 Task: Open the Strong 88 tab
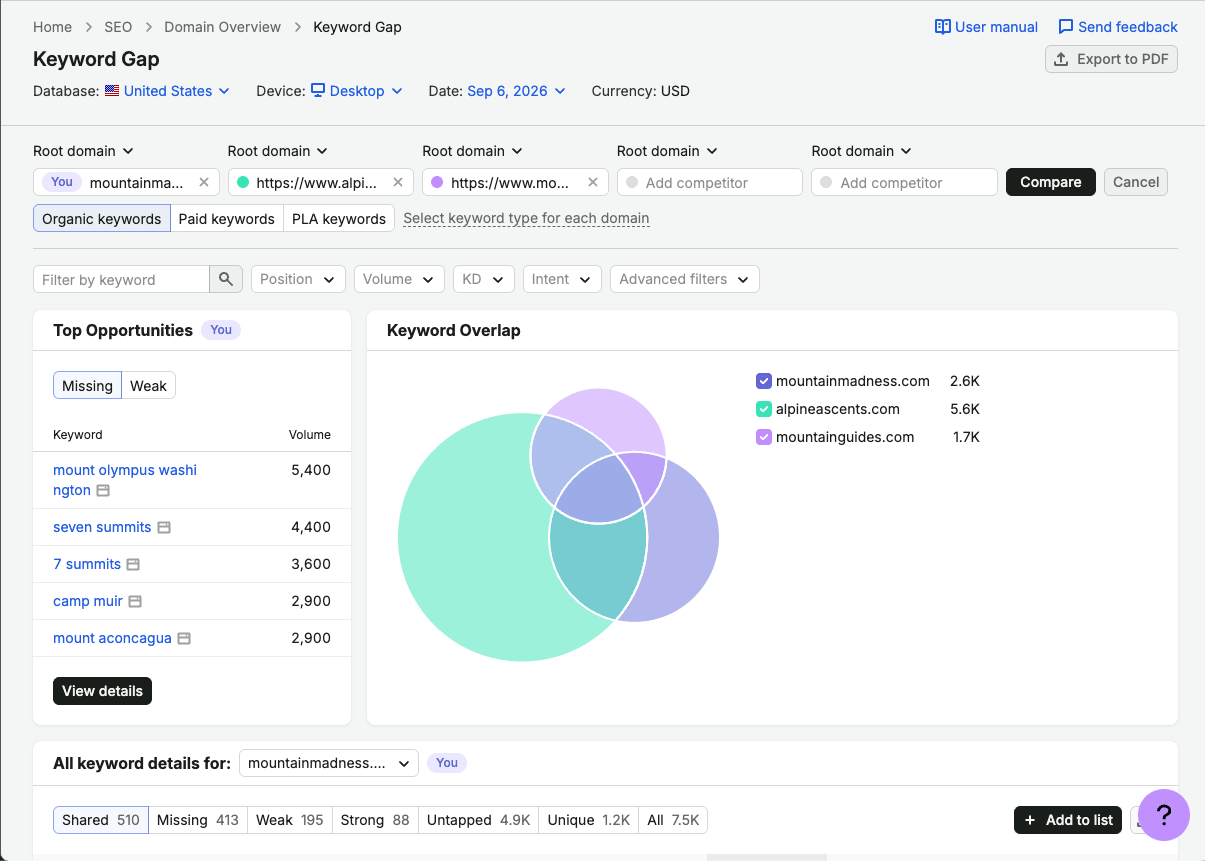pos(375,820)
